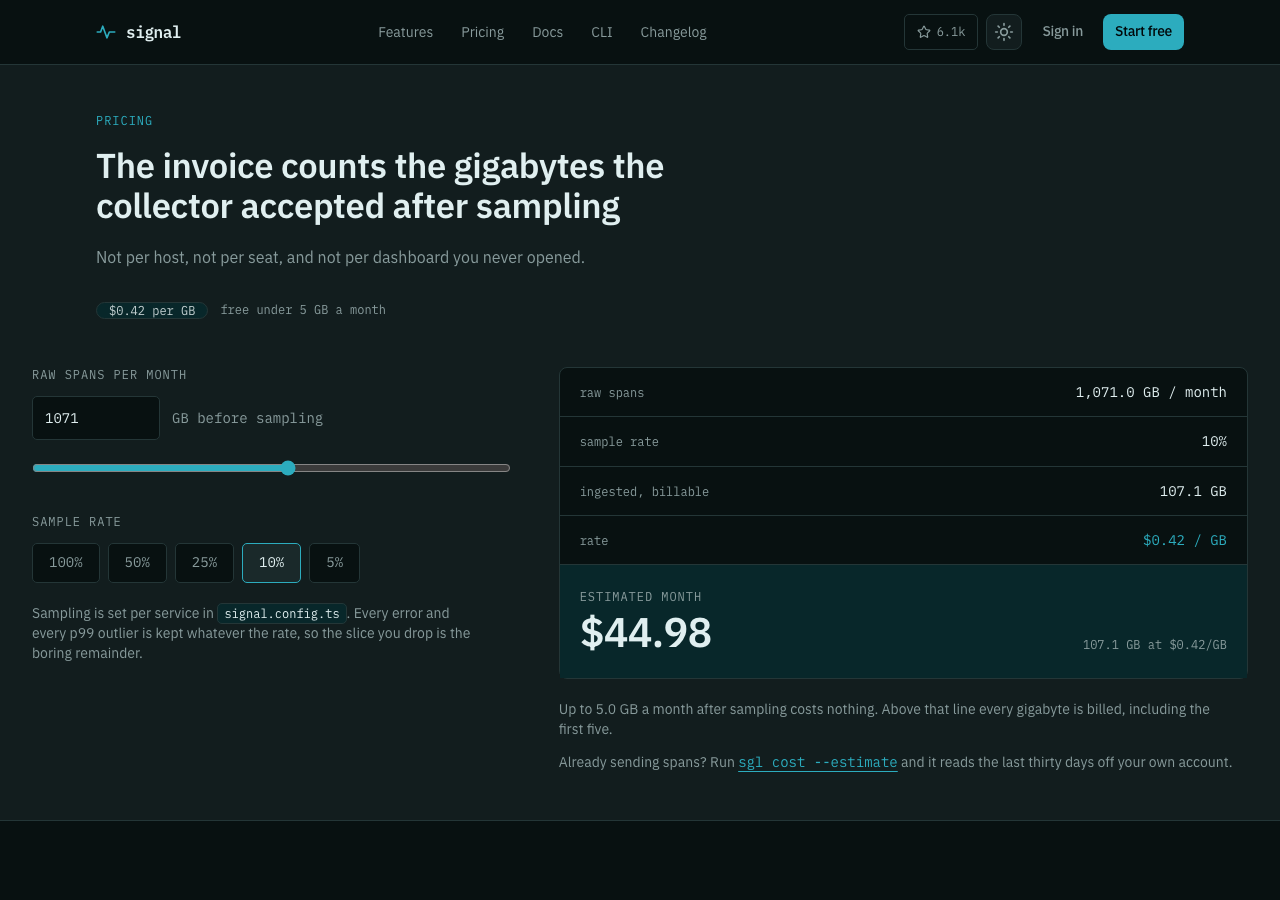
Task: View the Changelog page
Action: 673,32
